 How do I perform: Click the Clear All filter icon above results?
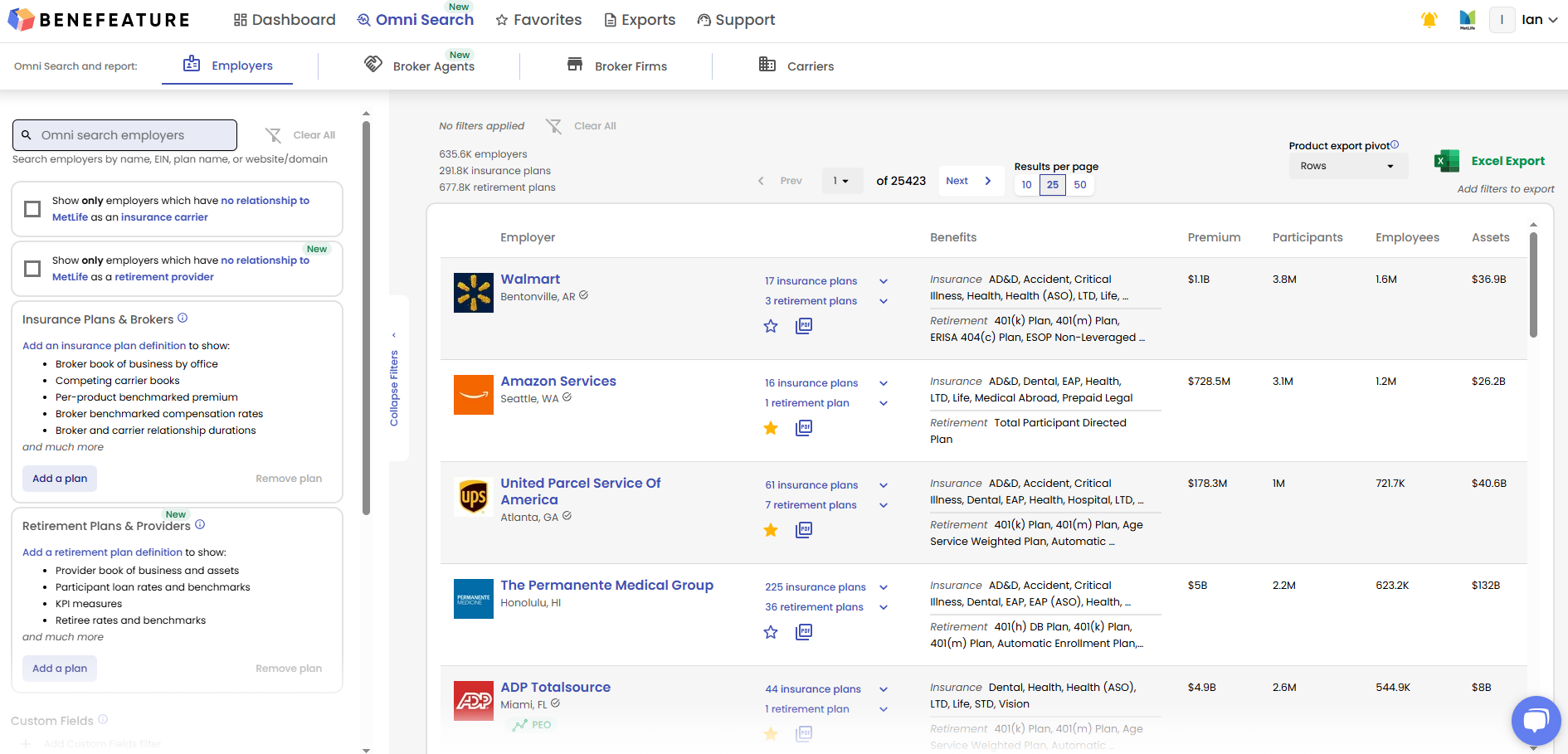(553, 126)
